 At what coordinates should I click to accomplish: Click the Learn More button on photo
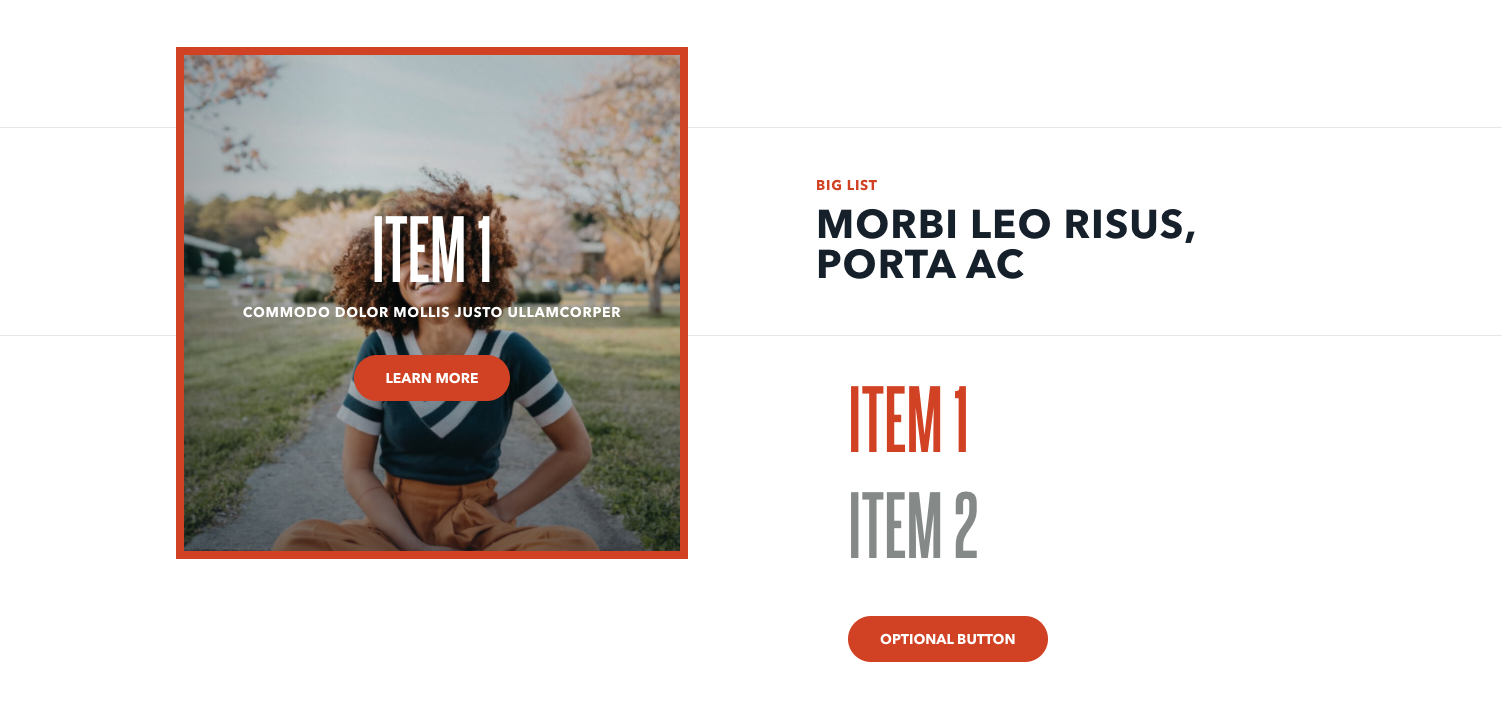(432, 378)
